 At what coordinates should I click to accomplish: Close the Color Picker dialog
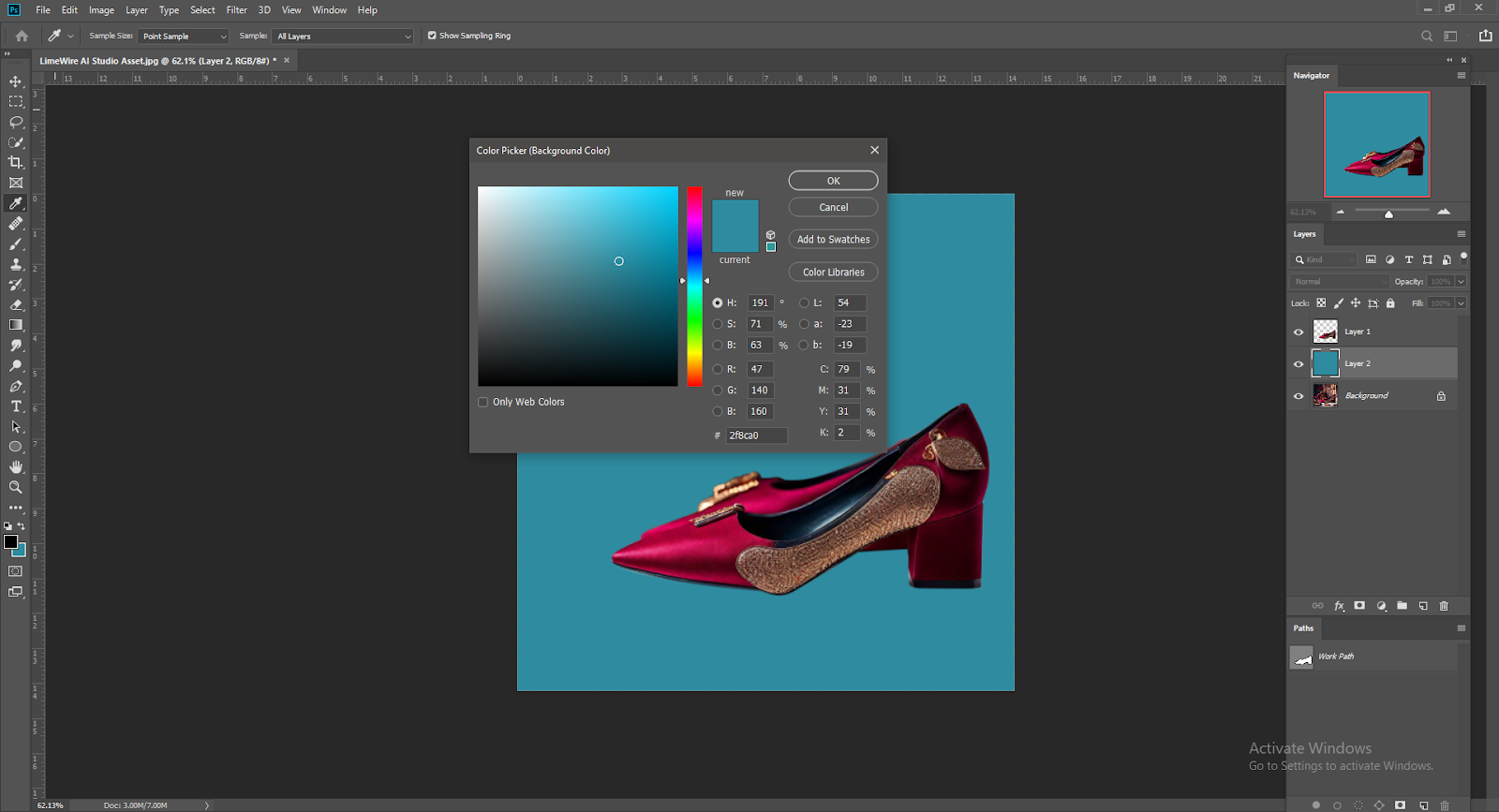[874, 150]
